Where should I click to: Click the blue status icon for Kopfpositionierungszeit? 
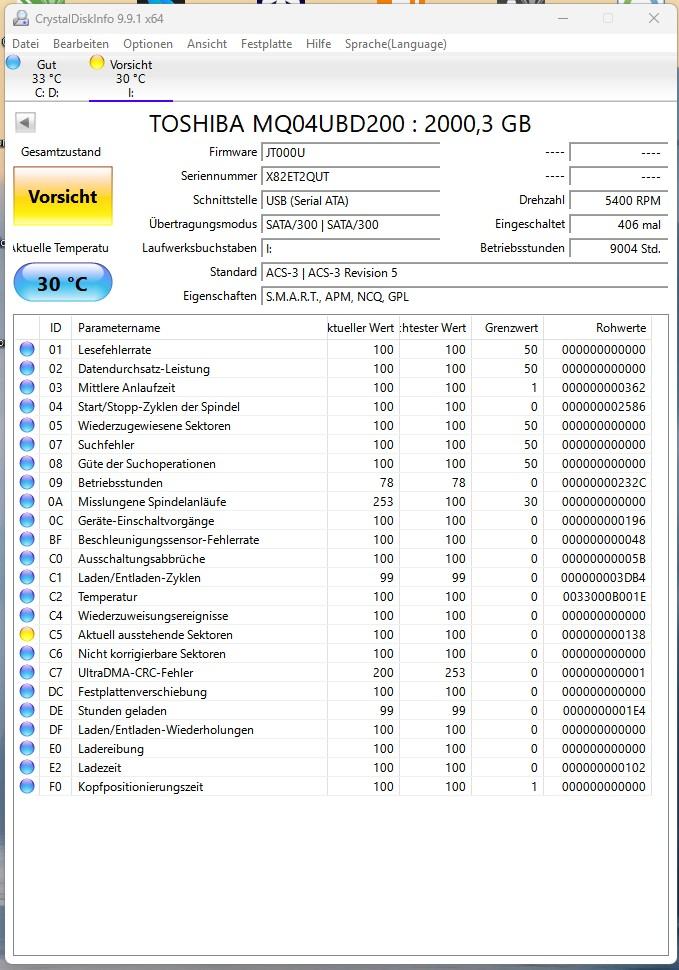point(27,786)
